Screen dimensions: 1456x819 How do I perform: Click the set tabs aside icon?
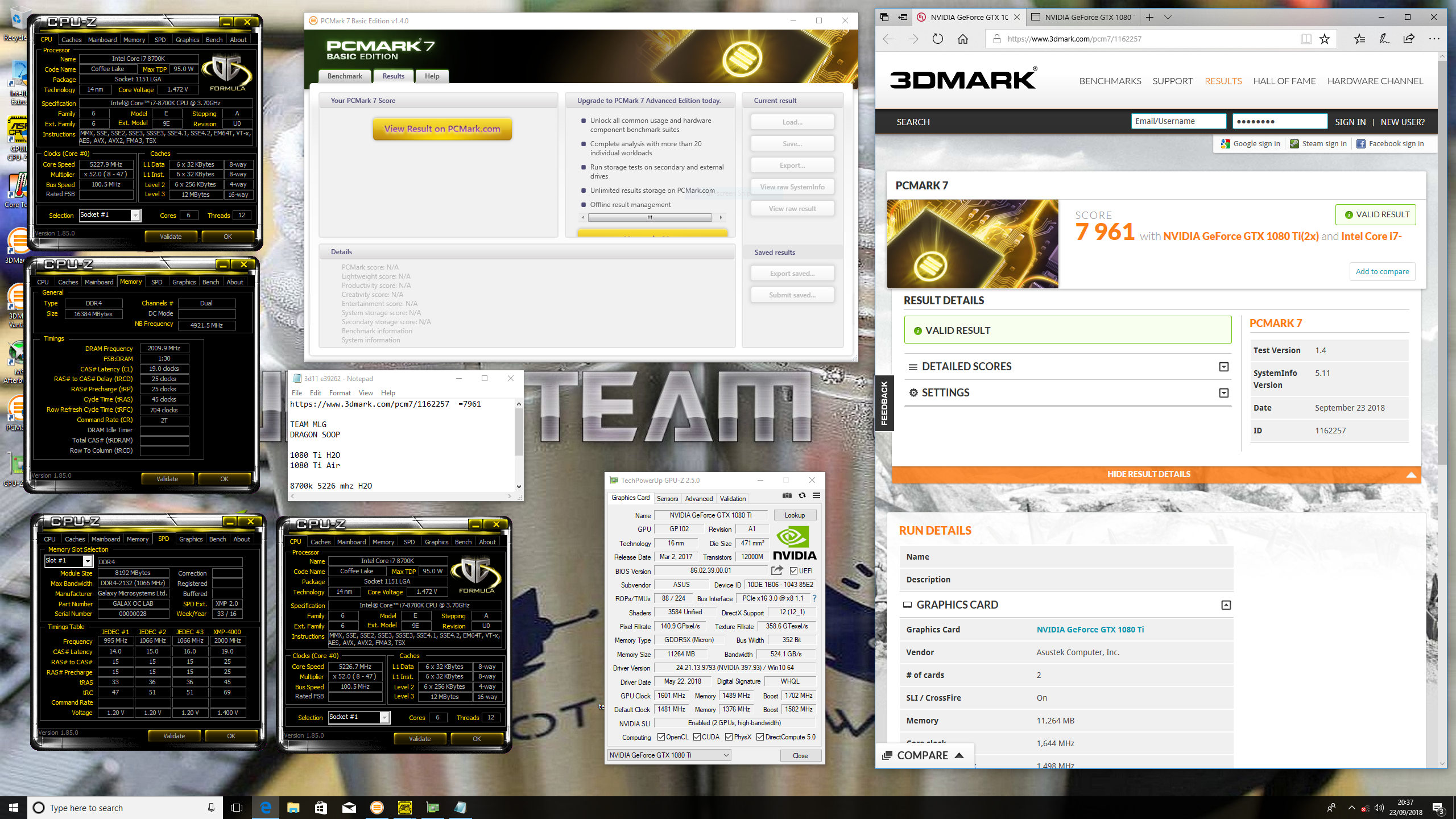903,17
